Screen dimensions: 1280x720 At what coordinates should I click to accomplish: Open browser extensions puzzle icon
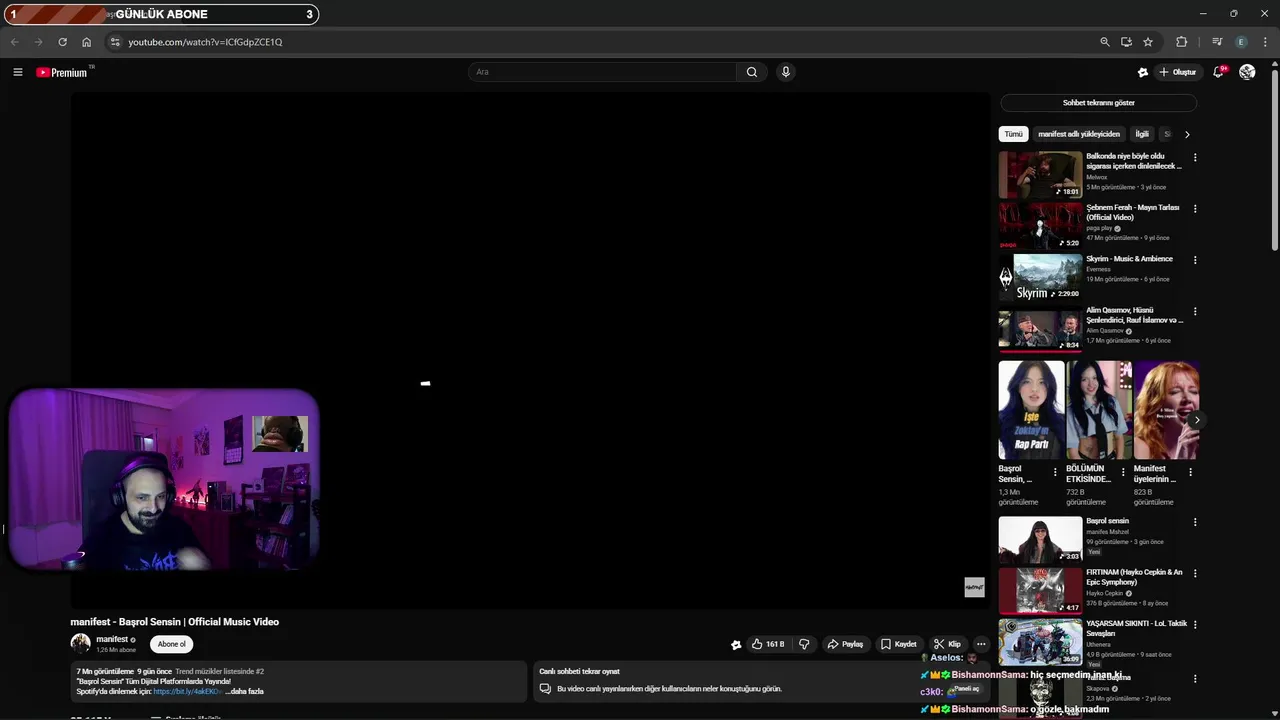coord(1182,42)
